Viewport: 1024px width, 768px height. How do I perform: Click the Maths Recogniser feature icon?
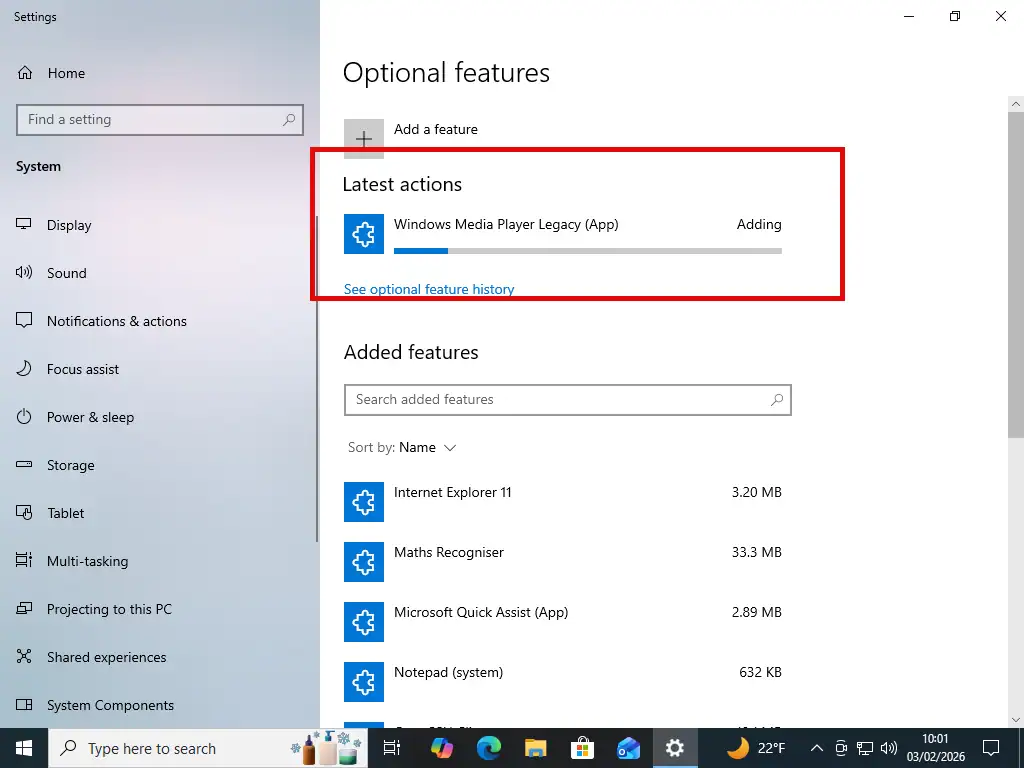click(x=363, y=562)
